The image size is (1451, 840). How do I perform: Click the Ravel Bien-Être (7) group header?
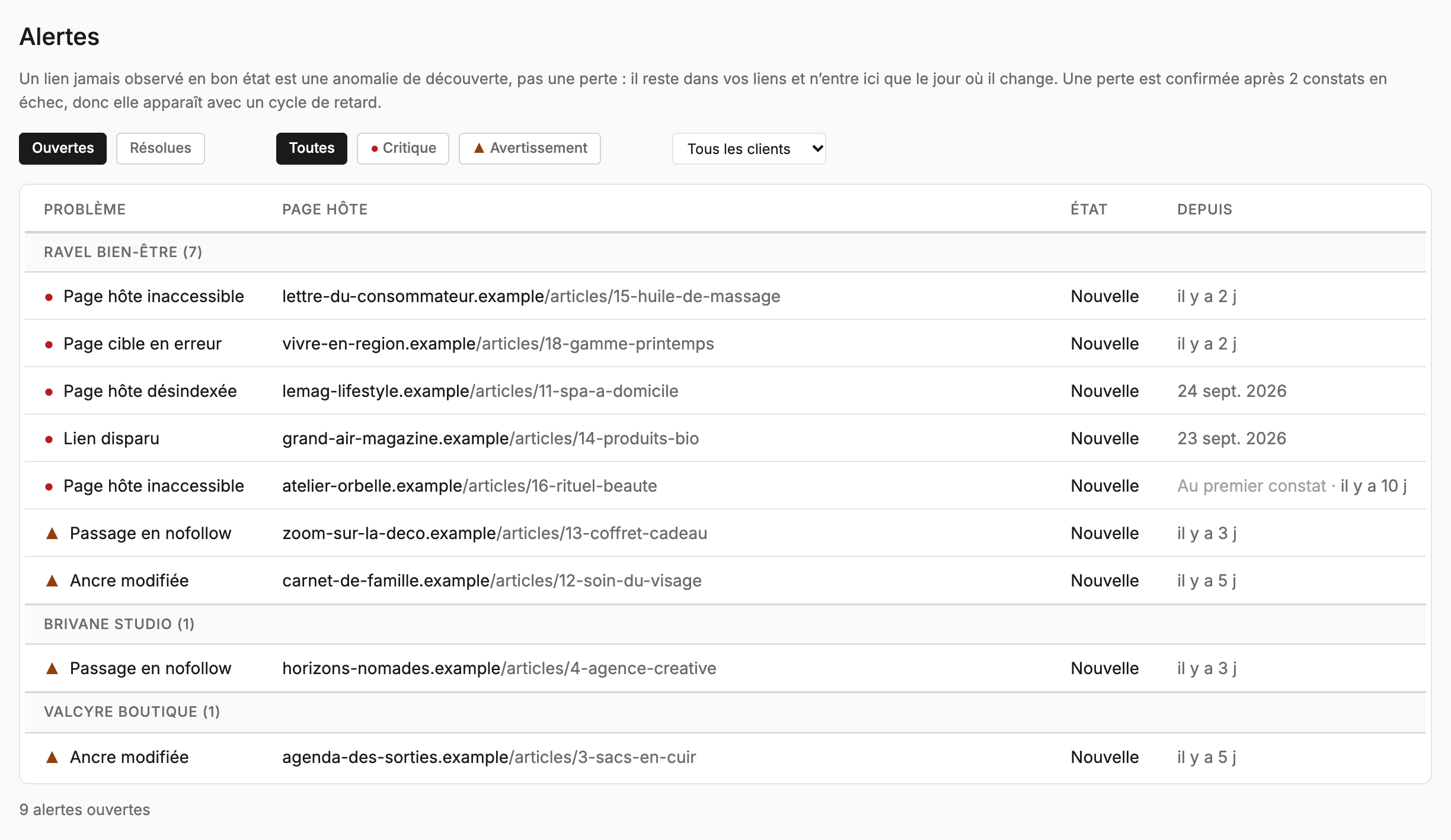(725, 252)
